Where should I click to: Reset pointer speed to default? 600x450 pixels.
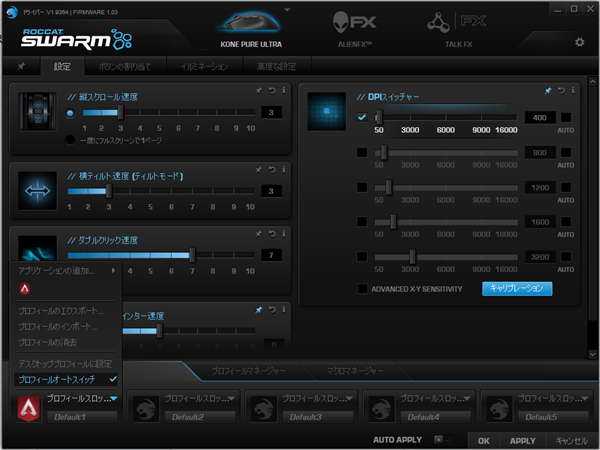pyautogui.click(x=272, y=310)
